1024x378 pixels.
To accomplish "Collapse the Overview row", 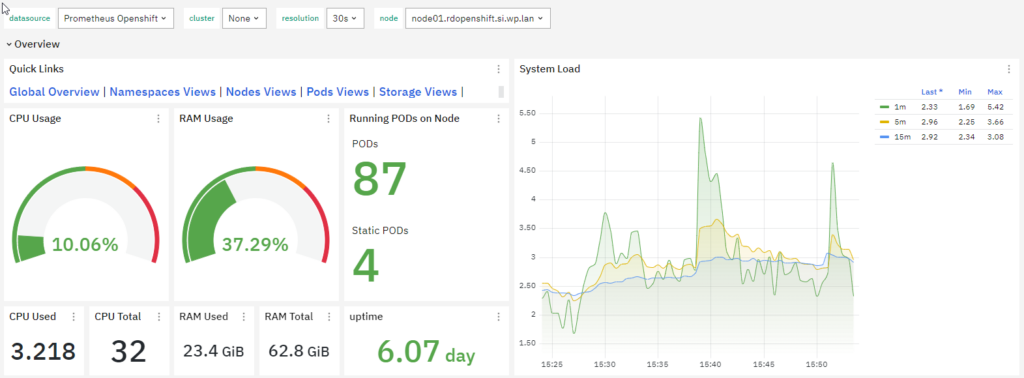I will click(x=33, y=44).
